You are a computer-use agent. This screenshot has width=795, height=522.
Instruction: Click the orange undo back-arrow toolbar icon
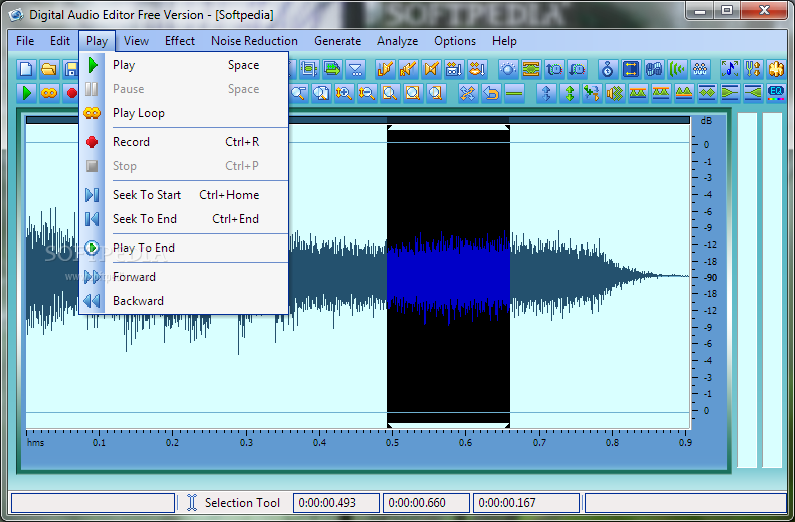pyautogui.click(x=491, y=93)
